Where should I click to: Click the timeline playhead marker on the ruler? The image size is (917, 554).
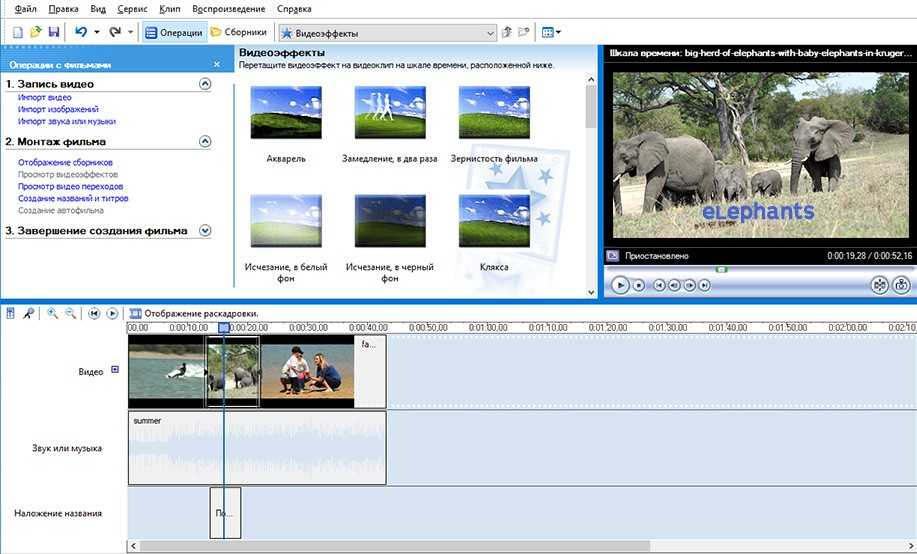(223, 328)
